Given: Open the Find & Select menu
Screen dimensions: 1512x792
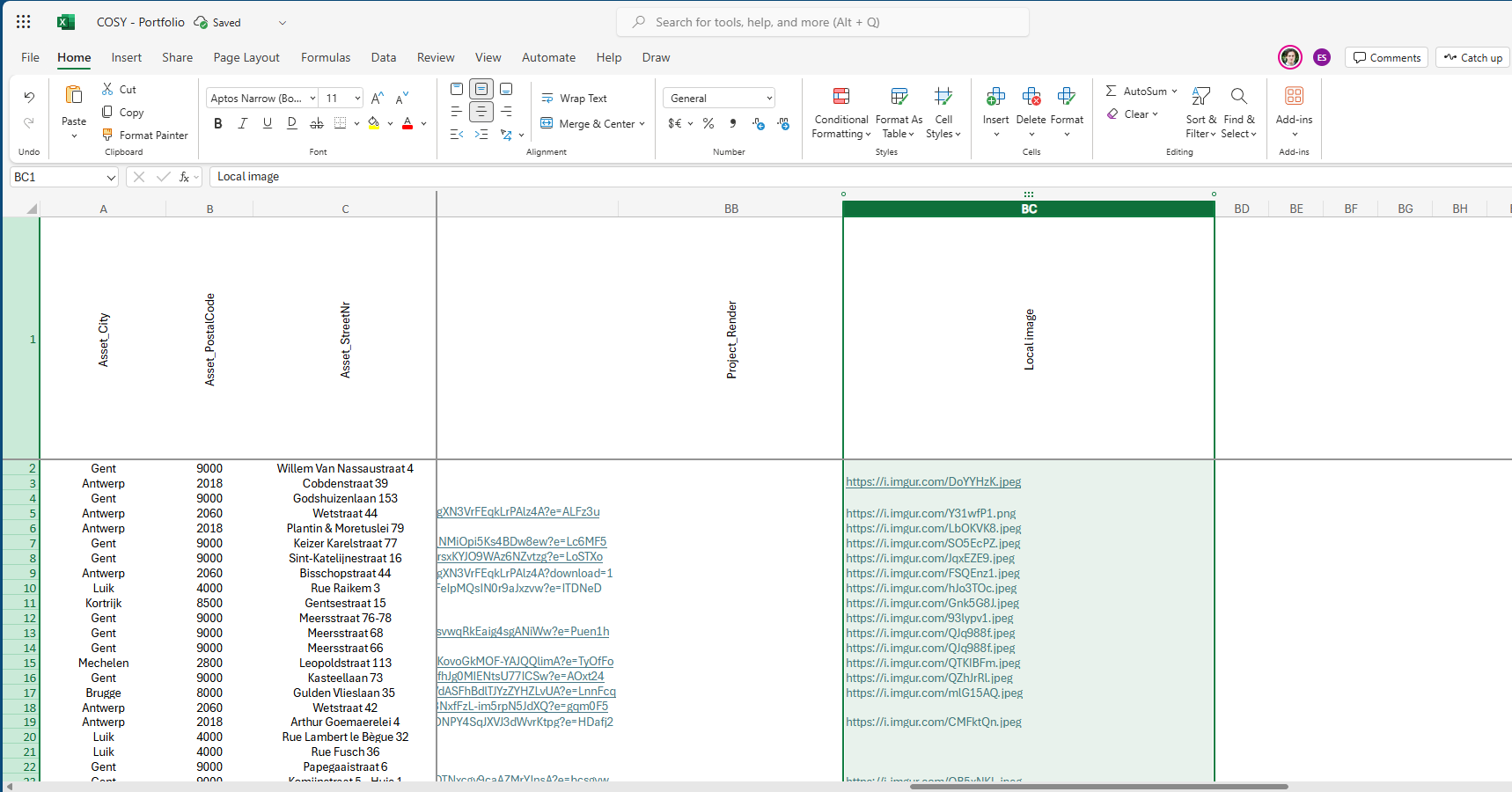Looking at the screenshot, I should pos(1239,113).
